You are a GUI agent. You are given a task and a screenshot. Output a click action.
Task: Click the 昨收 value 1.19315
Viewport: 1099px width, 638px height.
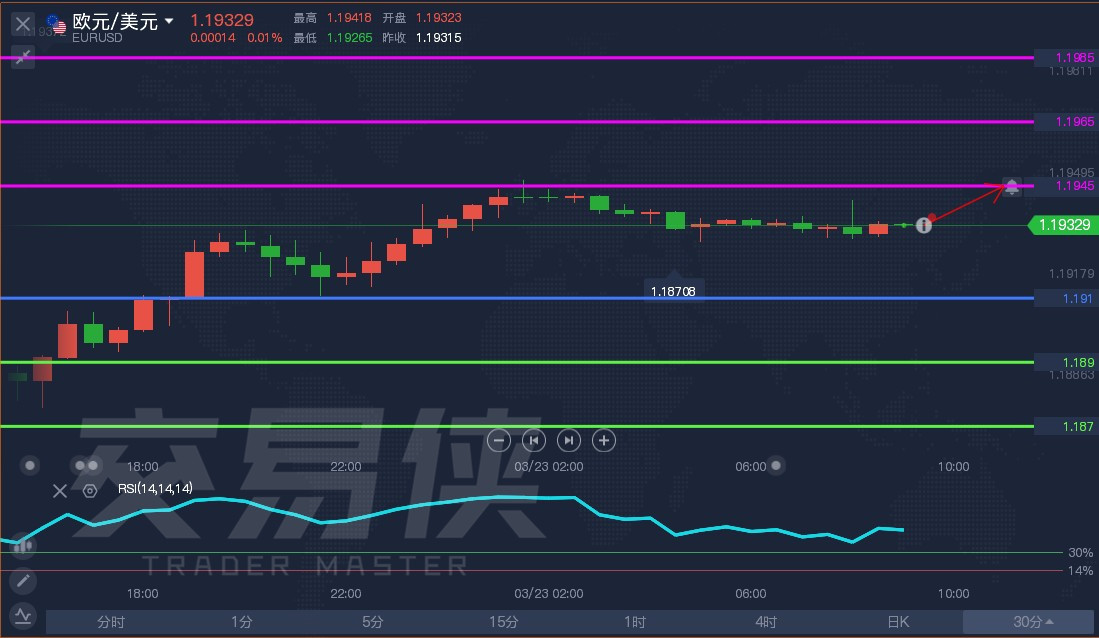pyautogui.click(x=439, y=38)
